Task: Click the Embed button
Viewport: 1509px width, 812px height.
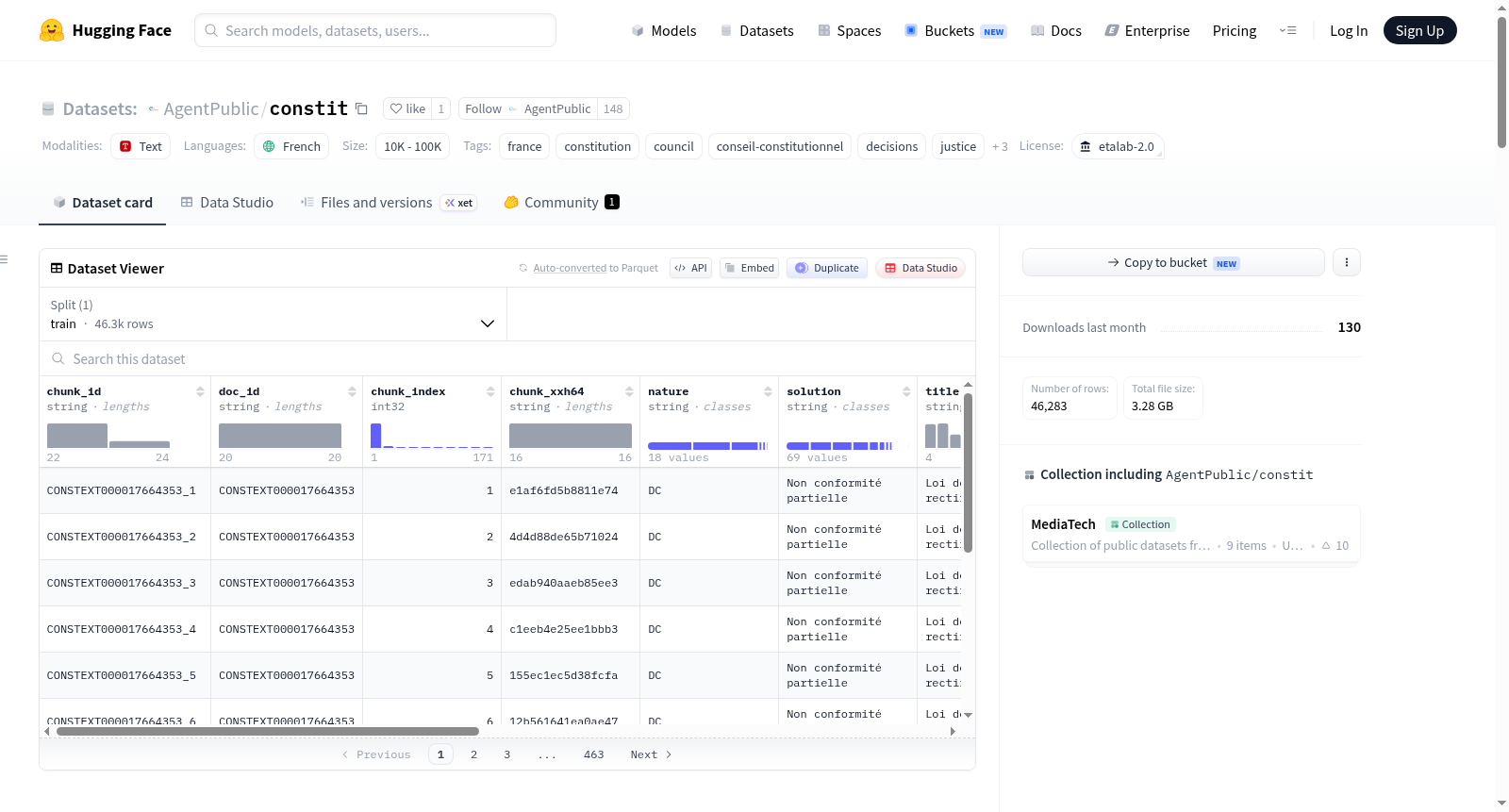Action: [x=750, y=268]
